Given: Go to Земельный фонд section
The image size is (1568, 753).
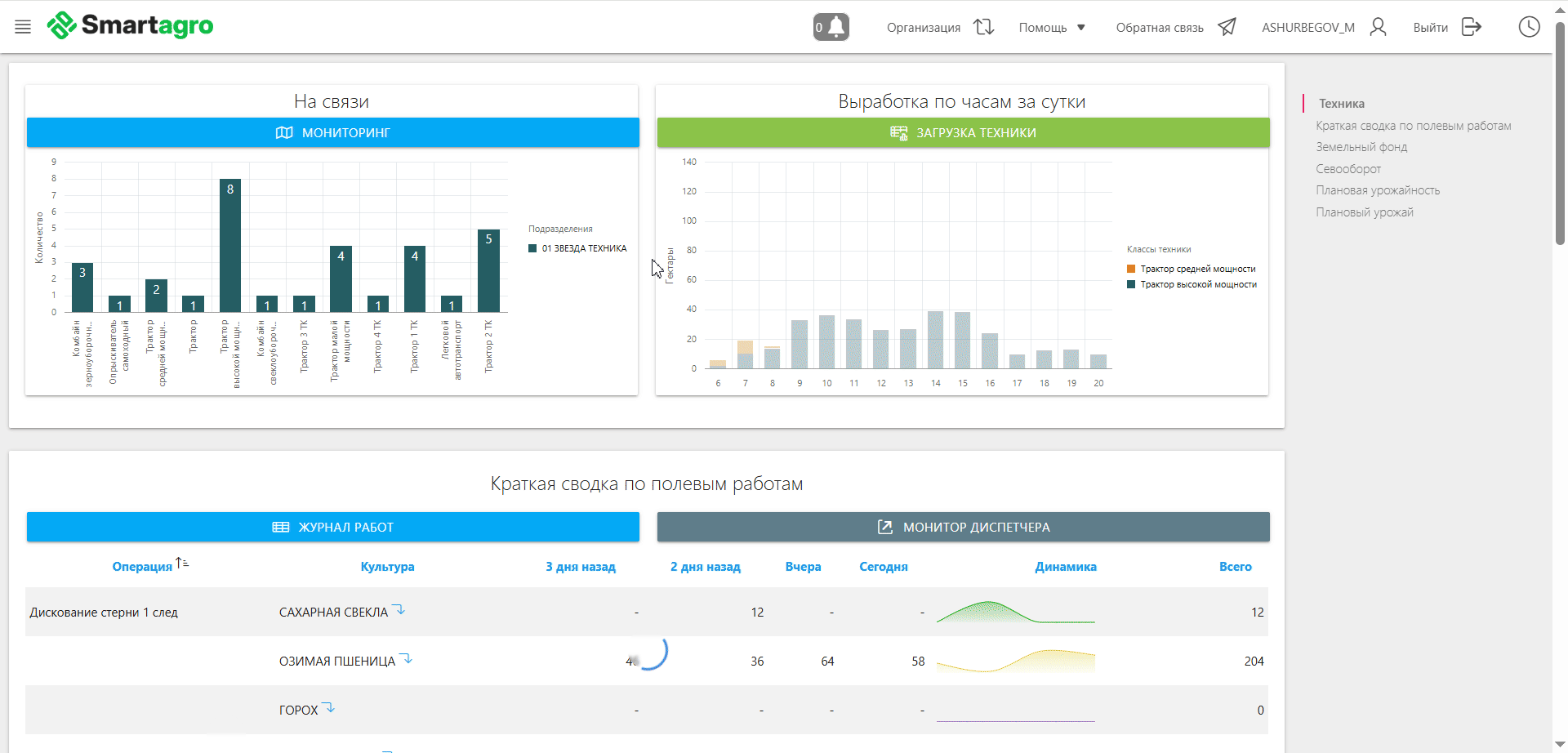Looking at the screenshot, I should (1361, 147).
